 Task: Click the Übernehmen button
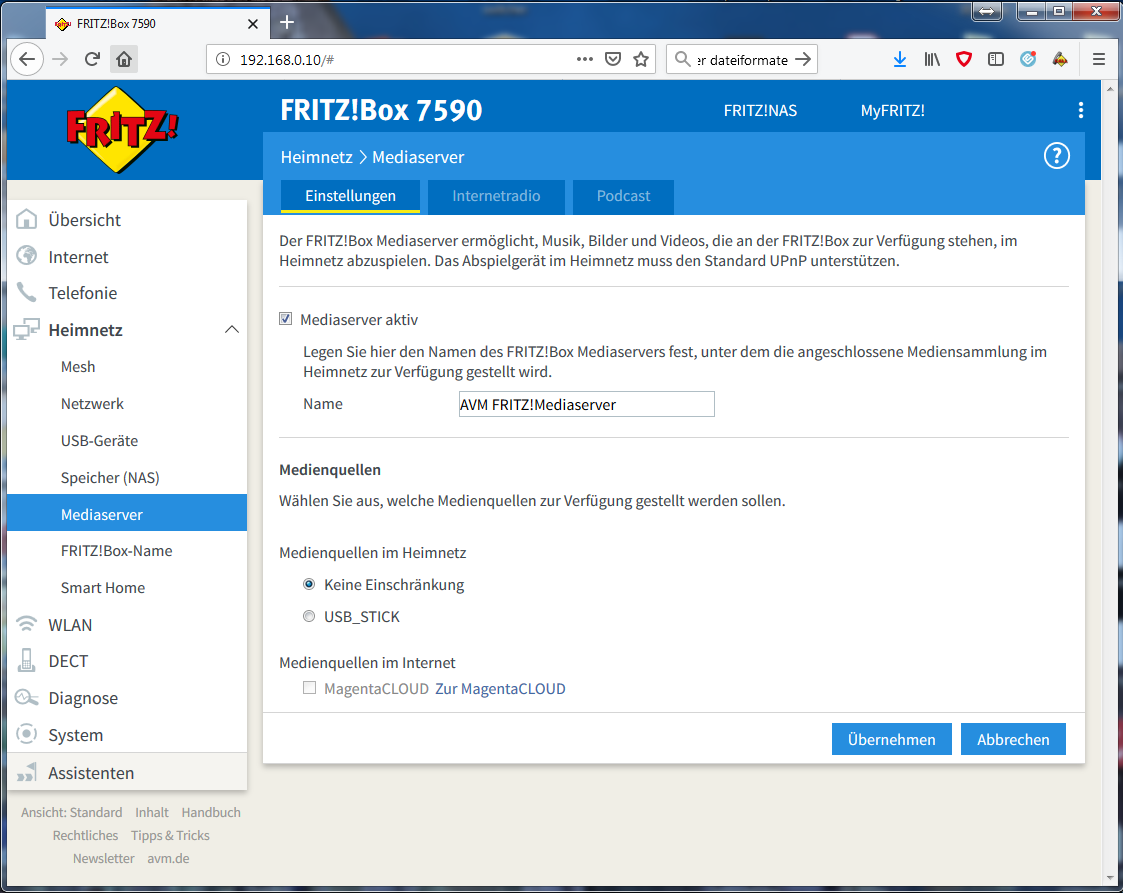click(x=892, y=739)
